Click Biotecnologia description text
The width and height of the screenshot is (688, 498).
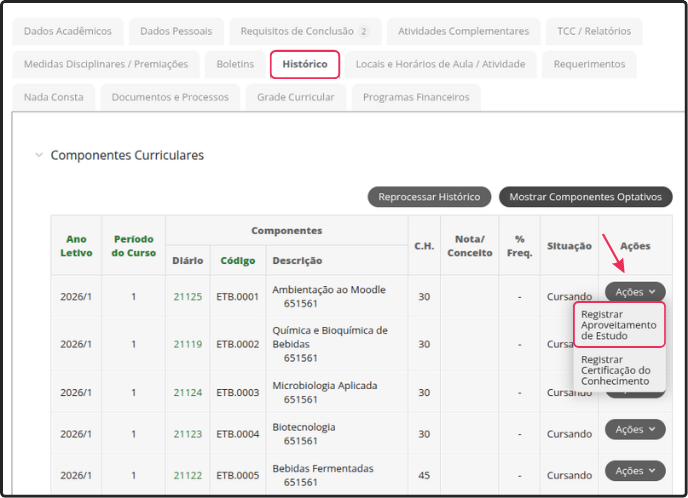(304, 427)
